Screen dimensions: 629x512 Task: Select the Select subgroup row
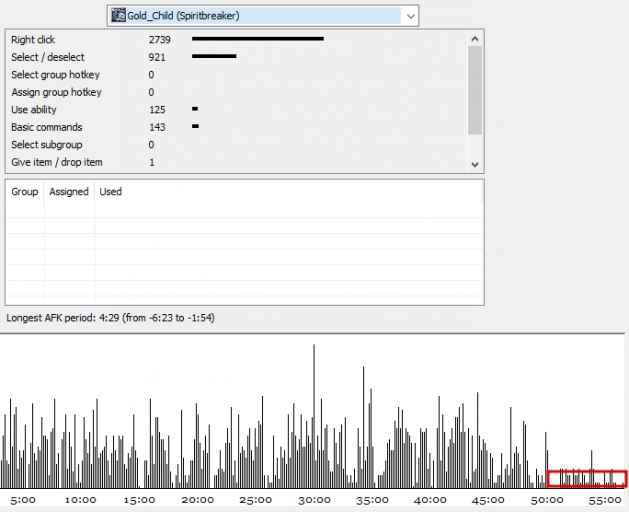tap(236, 145)
